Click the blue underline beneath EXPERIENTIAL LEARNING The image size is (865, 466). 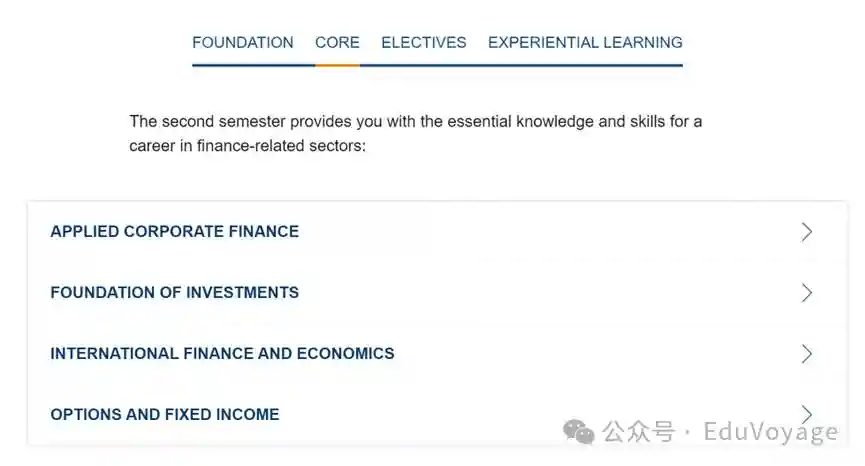tap(585, 65)
